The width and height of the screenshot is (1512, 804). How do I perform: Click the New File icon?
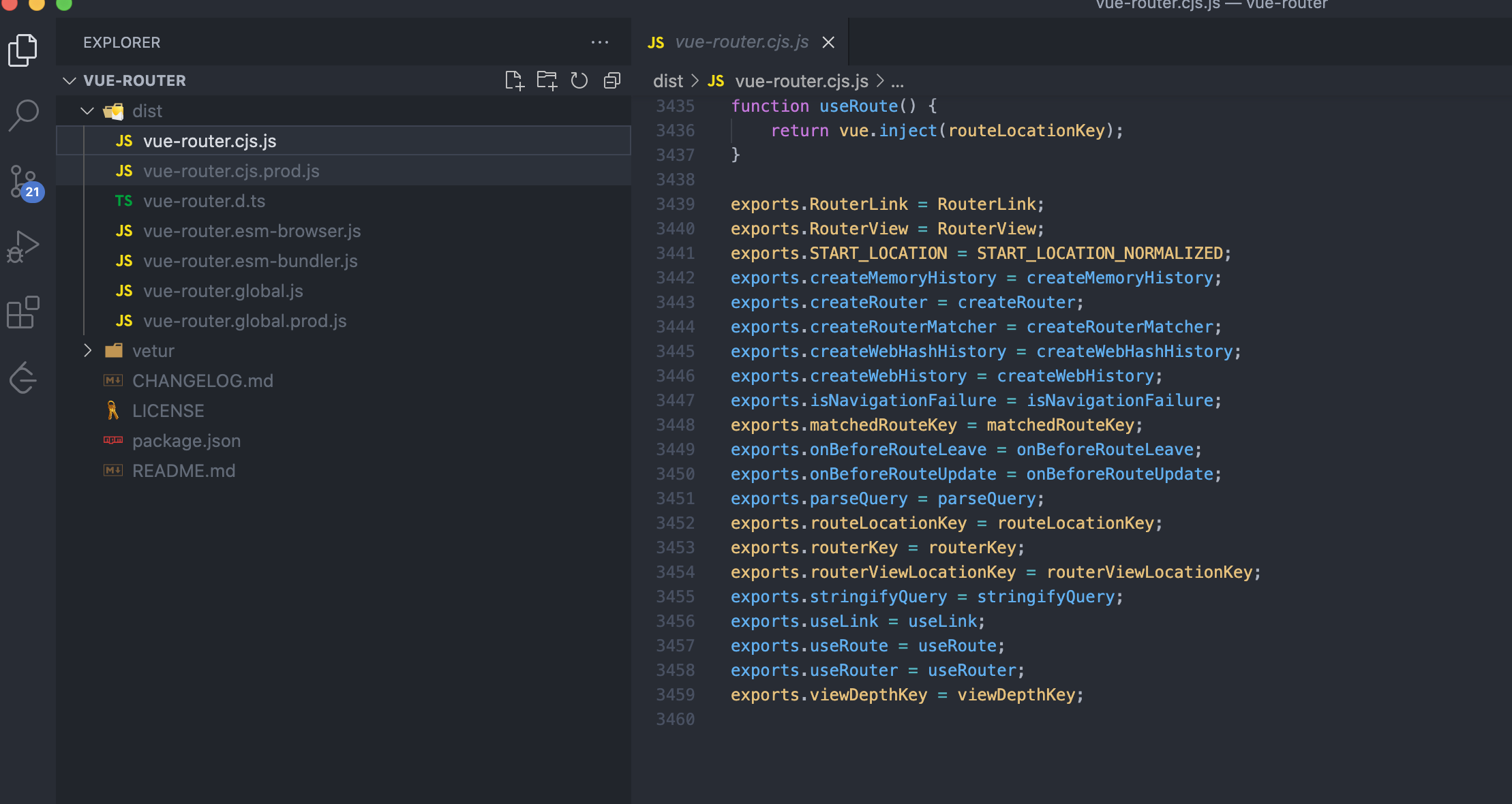(x=514, y=80)
